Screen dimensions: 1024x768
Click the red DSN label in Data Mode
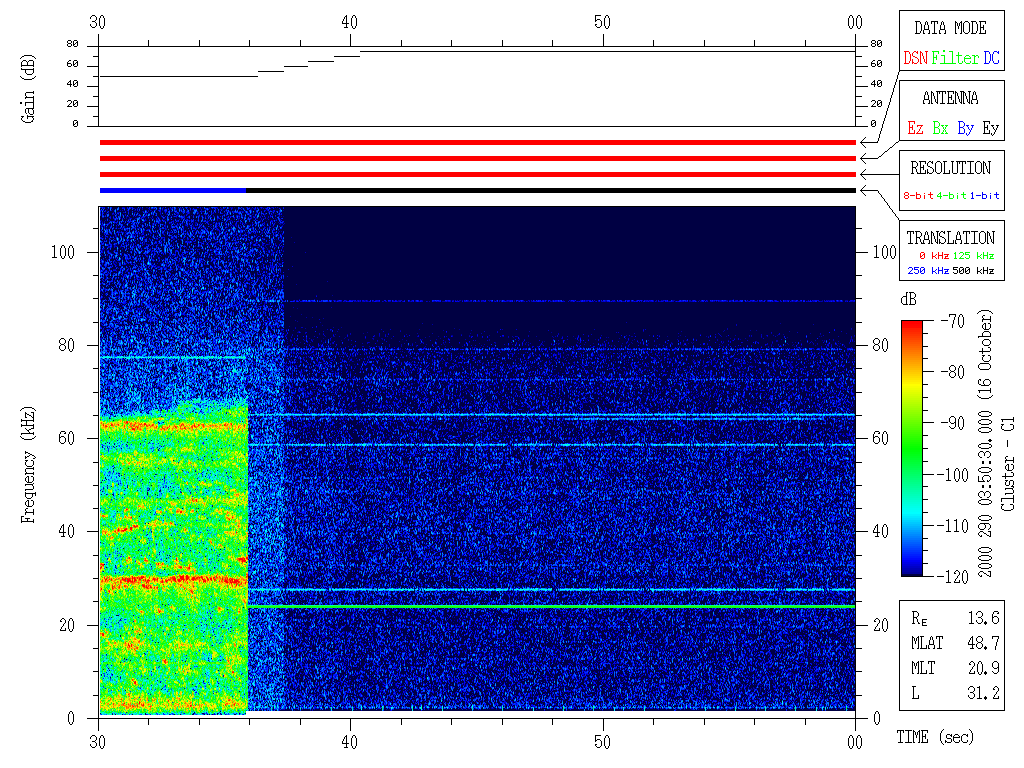[915, 58]
